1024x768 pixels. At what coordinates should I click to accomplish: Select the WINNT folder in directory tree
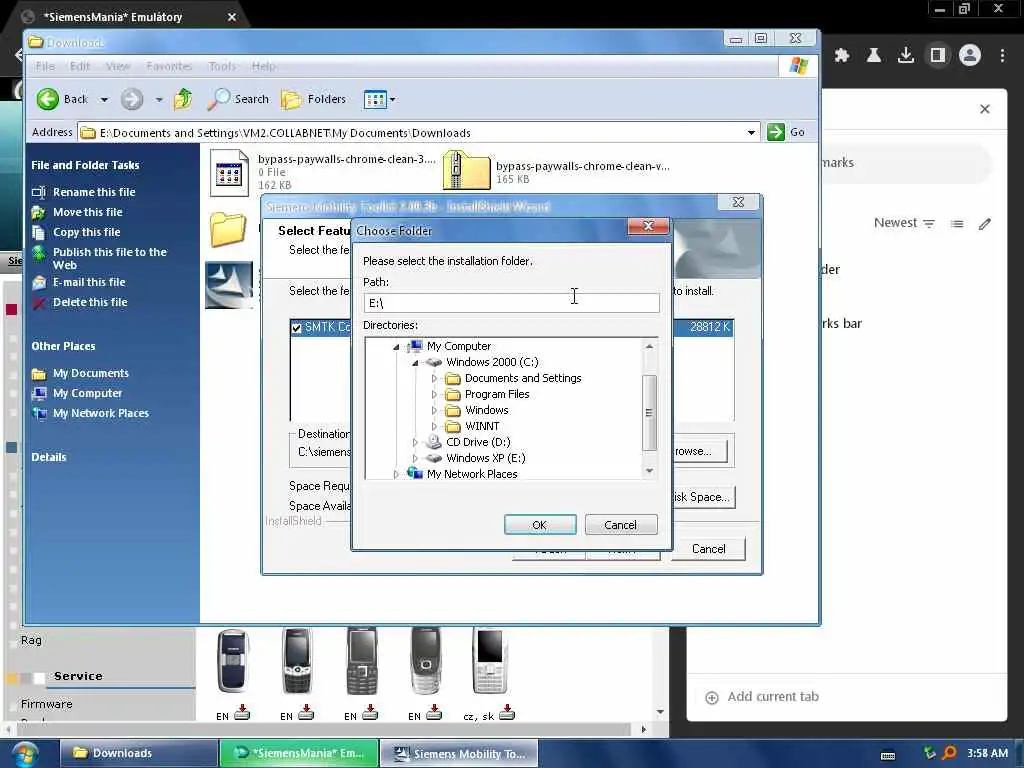(482, 426)
